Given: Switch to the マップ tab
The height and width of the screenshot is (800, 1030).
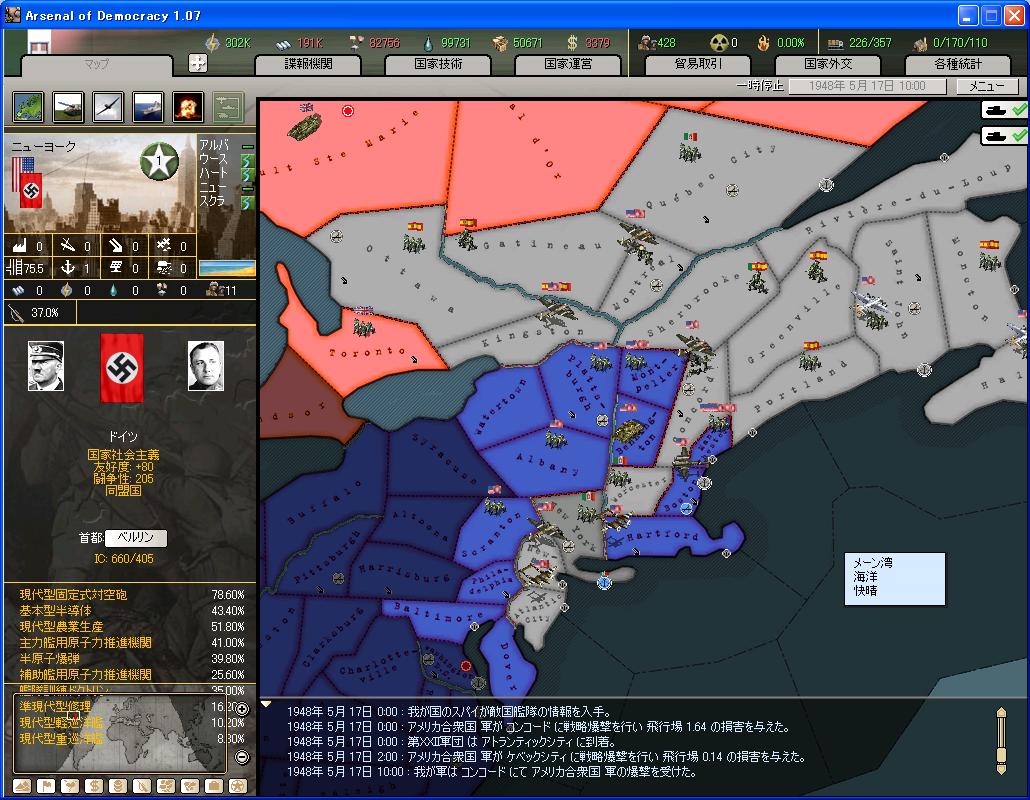Looking at the screenshot, I should click(97, 64).
